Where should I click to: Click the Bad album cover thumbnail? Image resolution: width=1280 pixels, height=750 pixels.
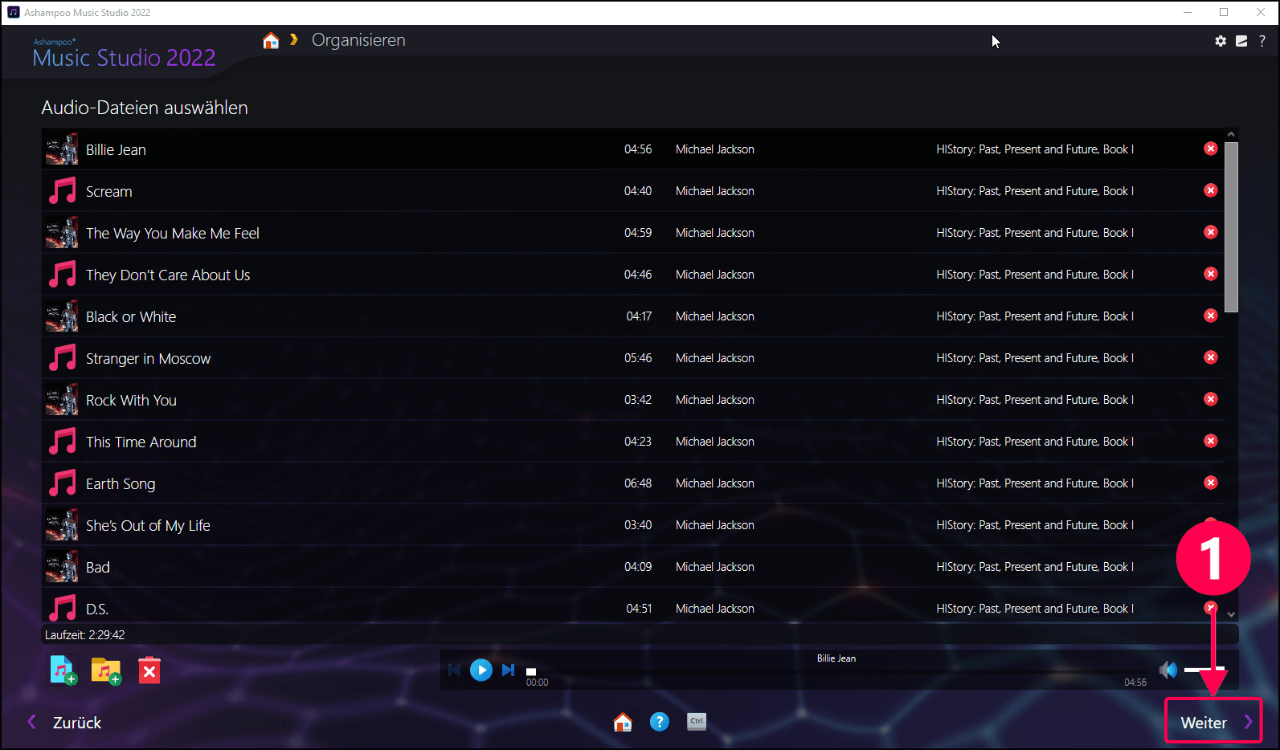[62, 566]
